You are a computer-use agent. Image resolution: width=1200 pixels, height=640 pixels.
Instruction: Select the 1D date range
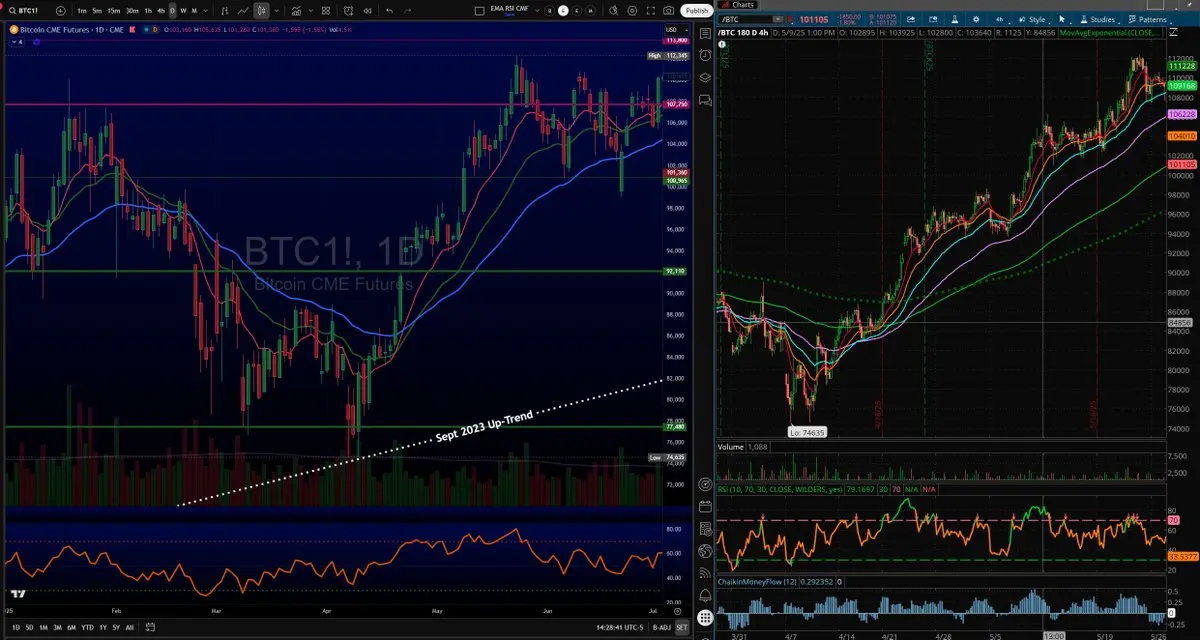tap(16, 627)
